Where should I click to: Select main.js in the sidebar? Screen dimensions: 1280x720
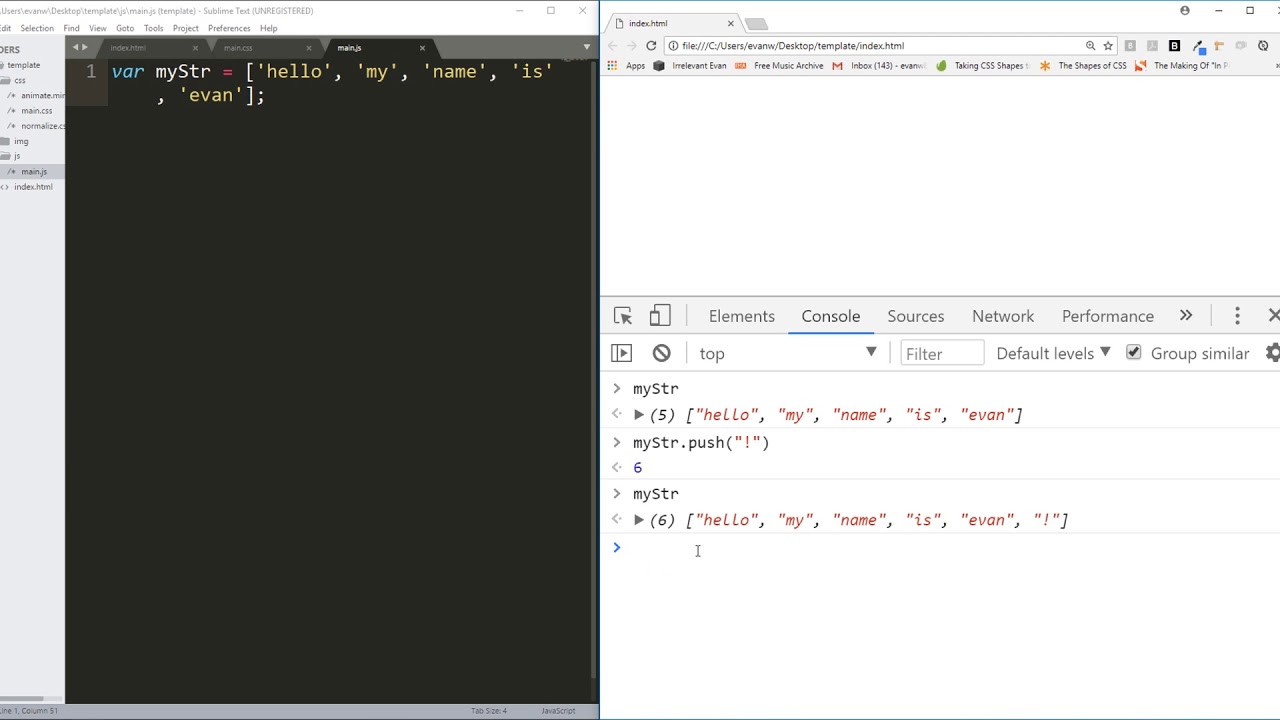[33, 172]
